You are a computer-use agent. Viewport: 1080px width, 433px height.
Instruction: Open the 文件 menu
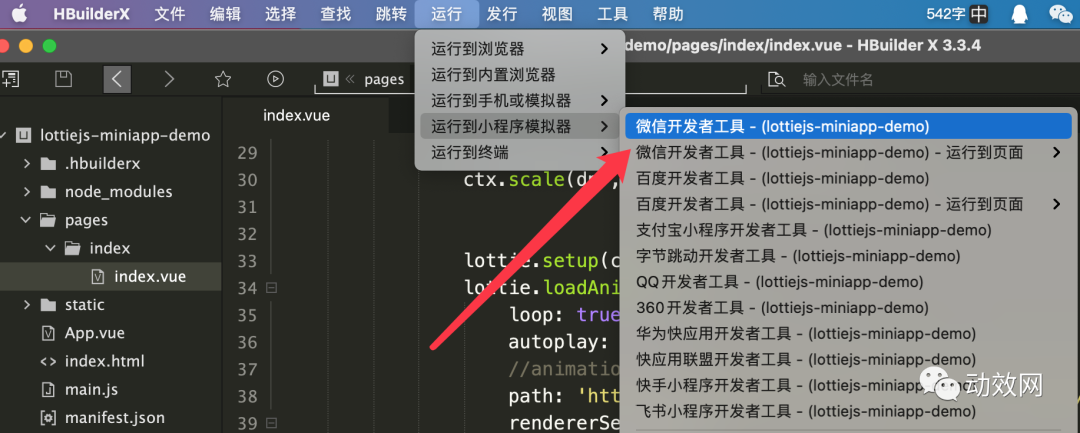point(169,14)
